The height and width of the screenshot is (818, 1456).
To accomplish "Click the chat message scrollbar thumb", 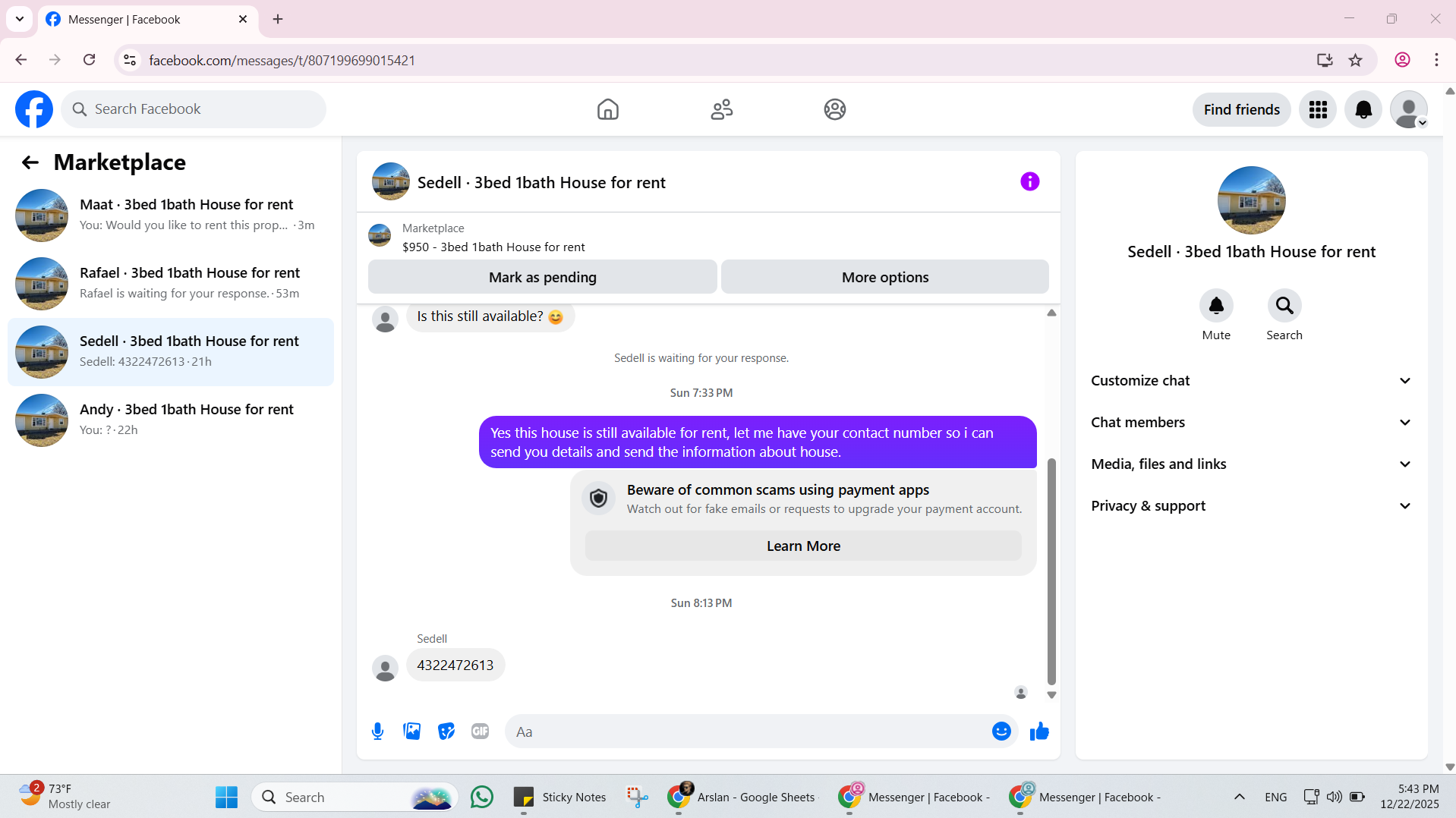I will click(1051, 571).
